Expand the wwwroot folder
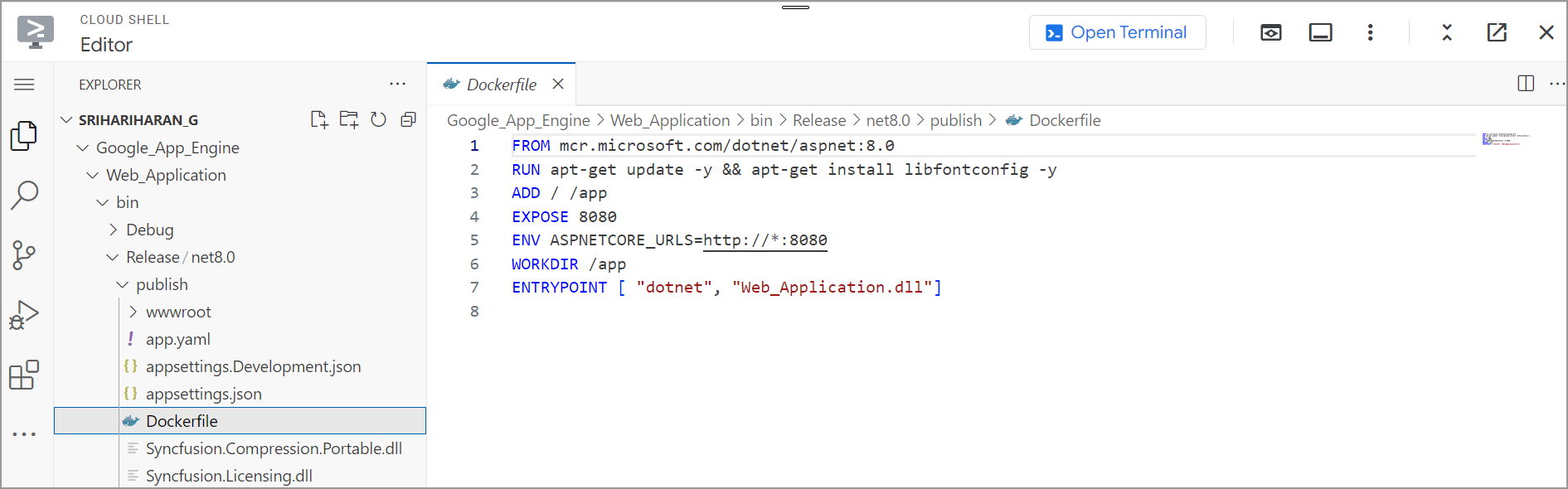Screen dimensions: 1568x489 click(x=177, y=312)
